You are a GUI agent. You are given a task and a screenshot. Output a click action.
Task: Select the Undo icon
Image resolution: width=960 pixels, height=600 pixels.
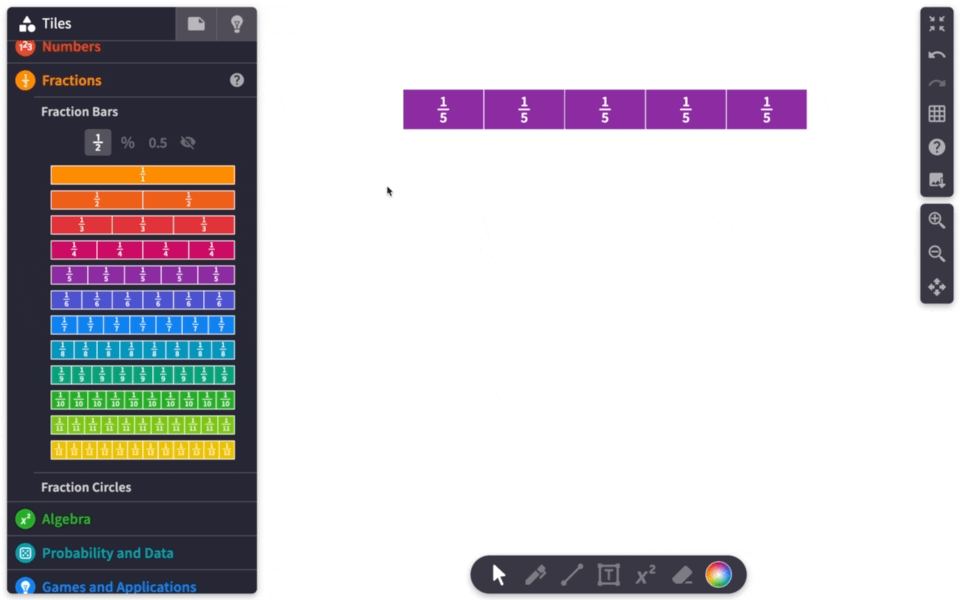click(937, 53)
